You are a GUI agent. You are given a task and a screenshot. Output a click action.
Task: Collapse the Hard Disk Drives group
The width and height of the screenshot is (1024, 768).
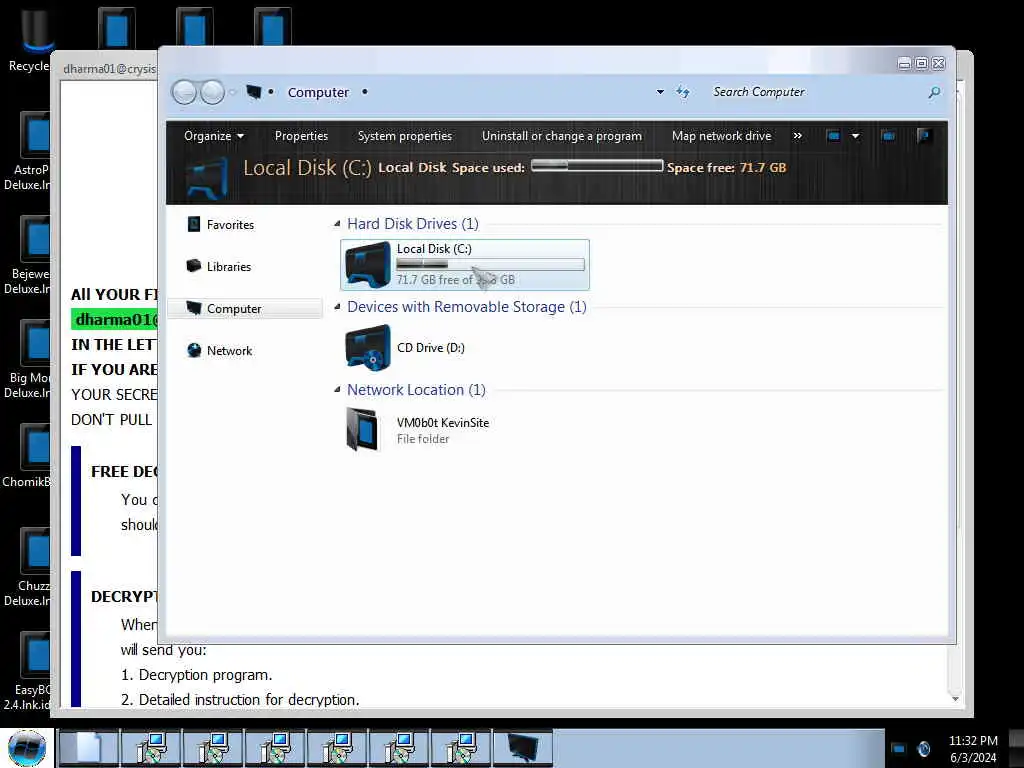(x=337, y=224)
